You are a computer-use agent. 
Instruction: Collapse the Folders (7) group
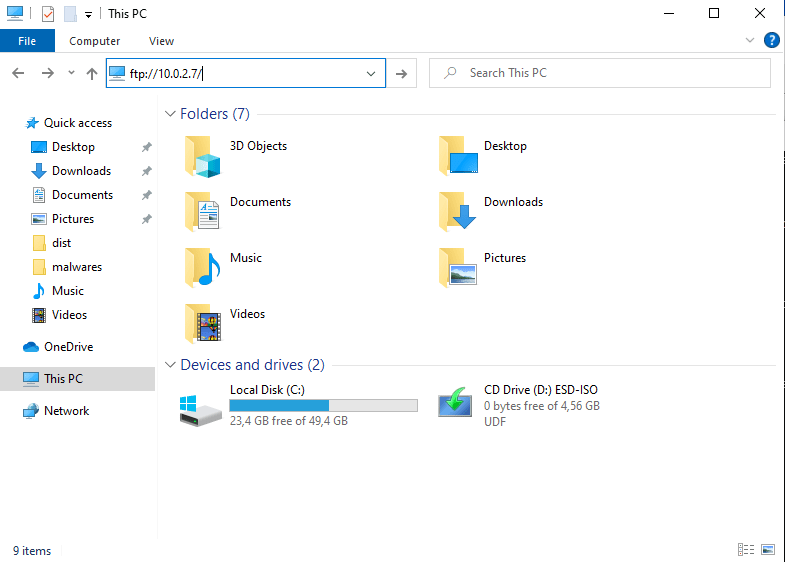(170, 114)
